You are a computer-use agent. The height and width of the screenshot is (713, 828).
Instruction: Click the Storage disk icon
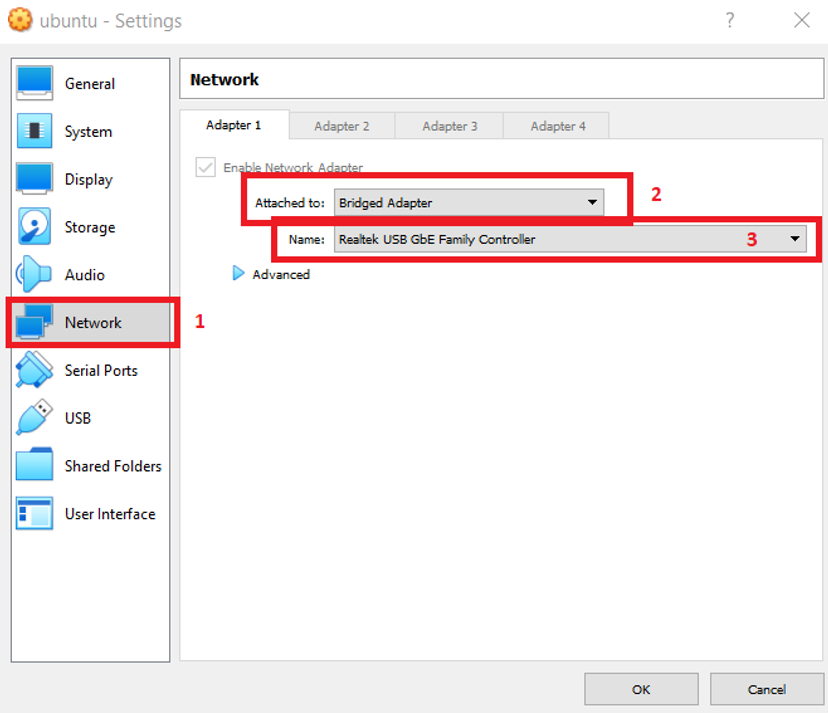(x=34, y=227)
